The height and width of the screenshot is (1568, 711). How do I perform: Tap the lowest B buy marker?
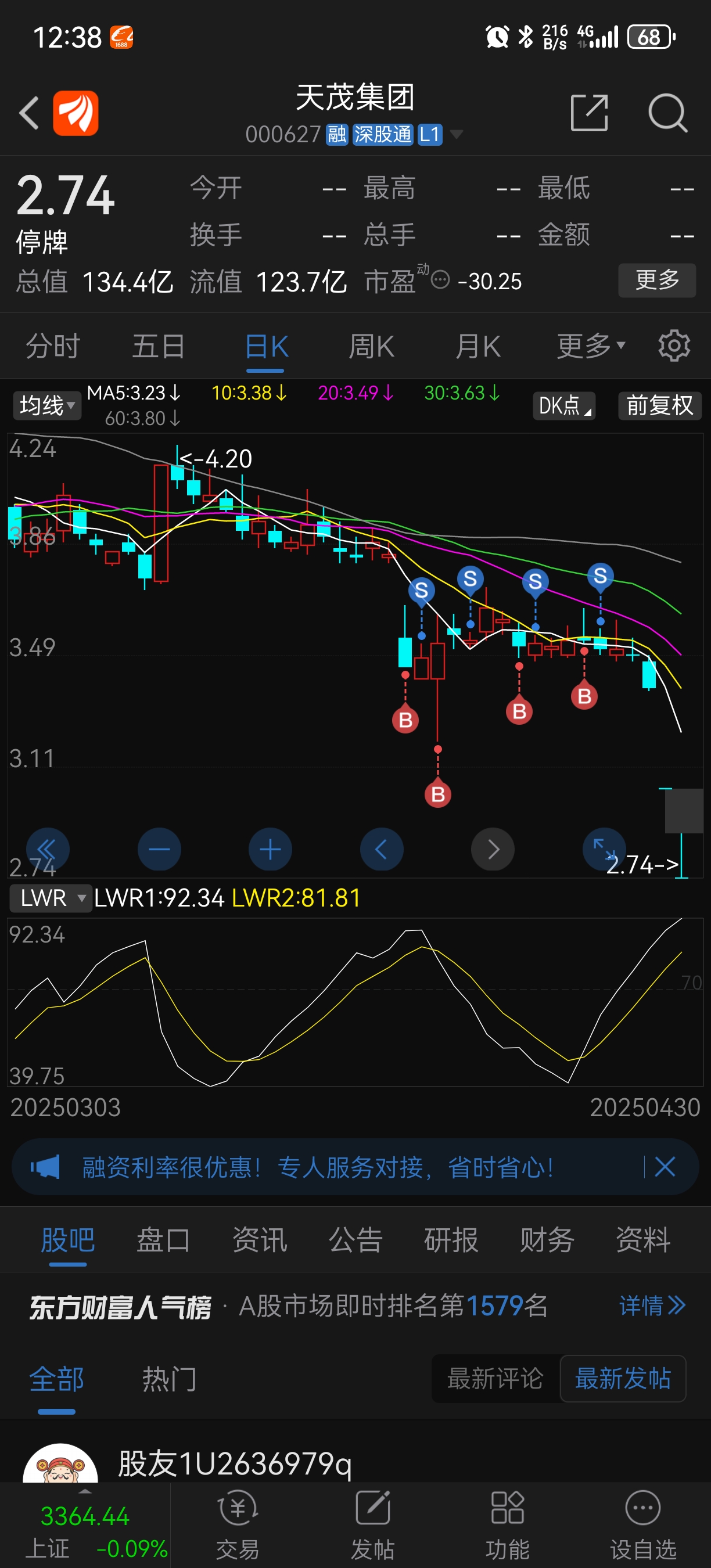[x=437, y=794]
